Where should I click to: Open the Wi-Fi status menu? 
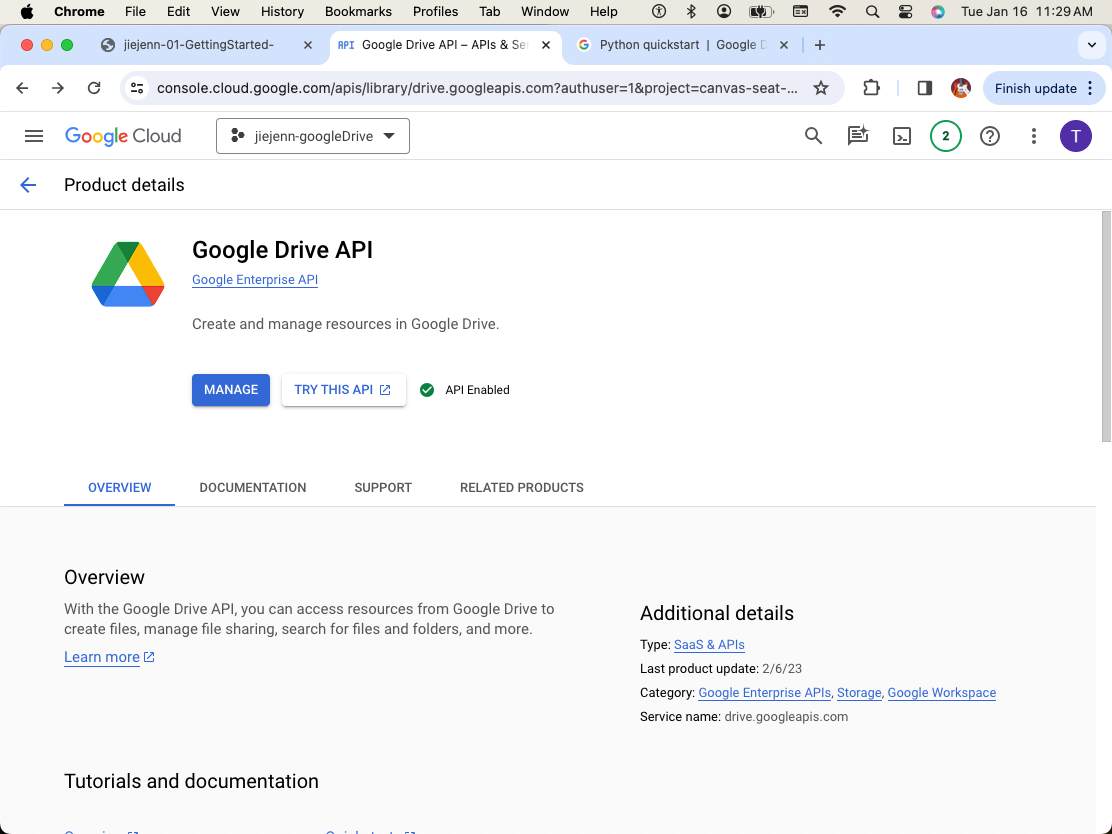838,11
